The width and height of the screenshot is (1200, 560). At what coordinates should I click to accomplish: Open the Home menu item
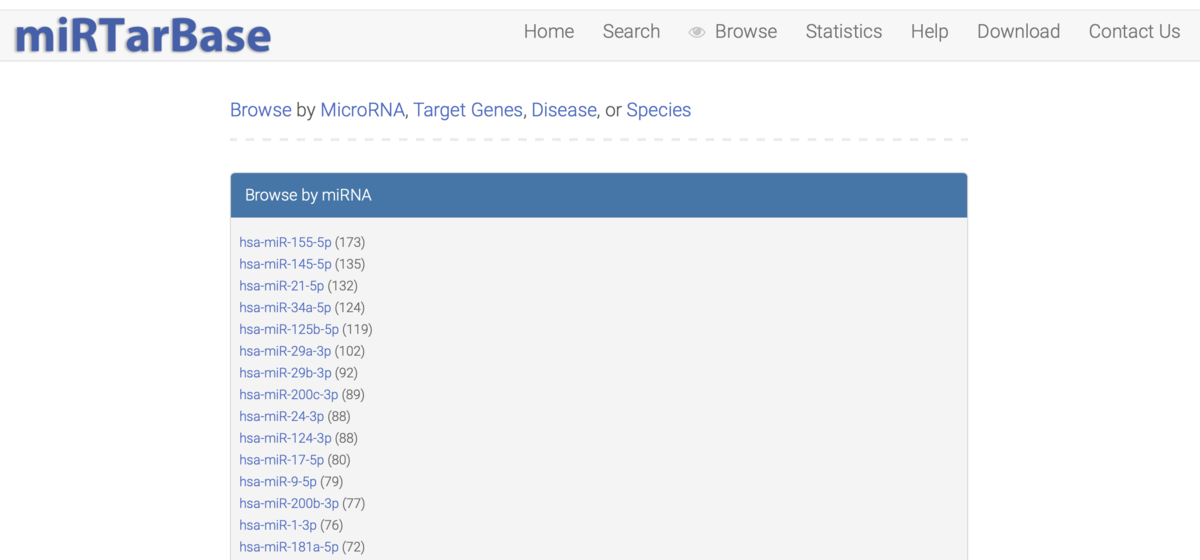549,32
